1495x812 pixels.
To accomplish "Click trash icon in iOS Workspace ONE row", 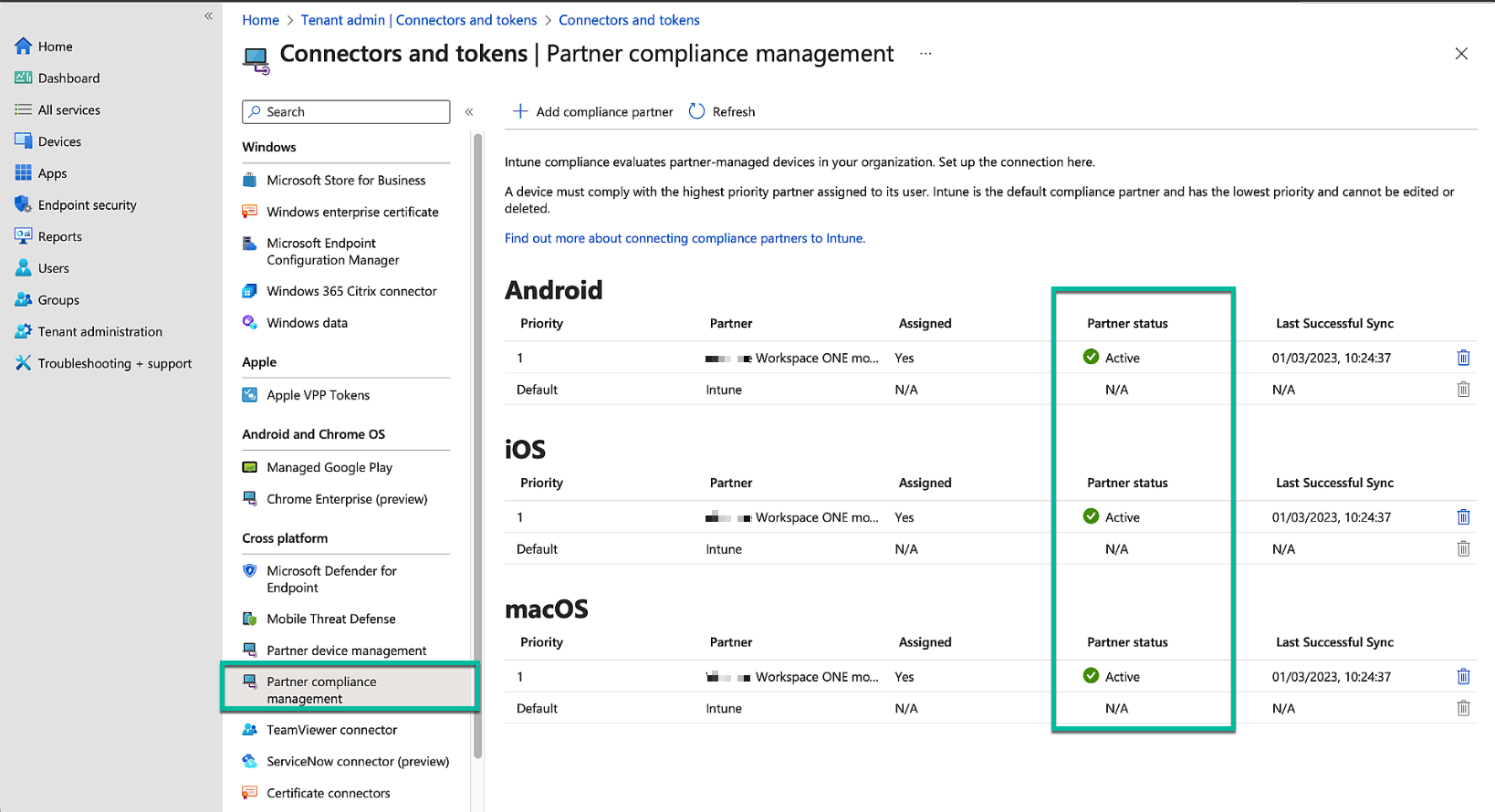I will click(x=1463, y=517).
